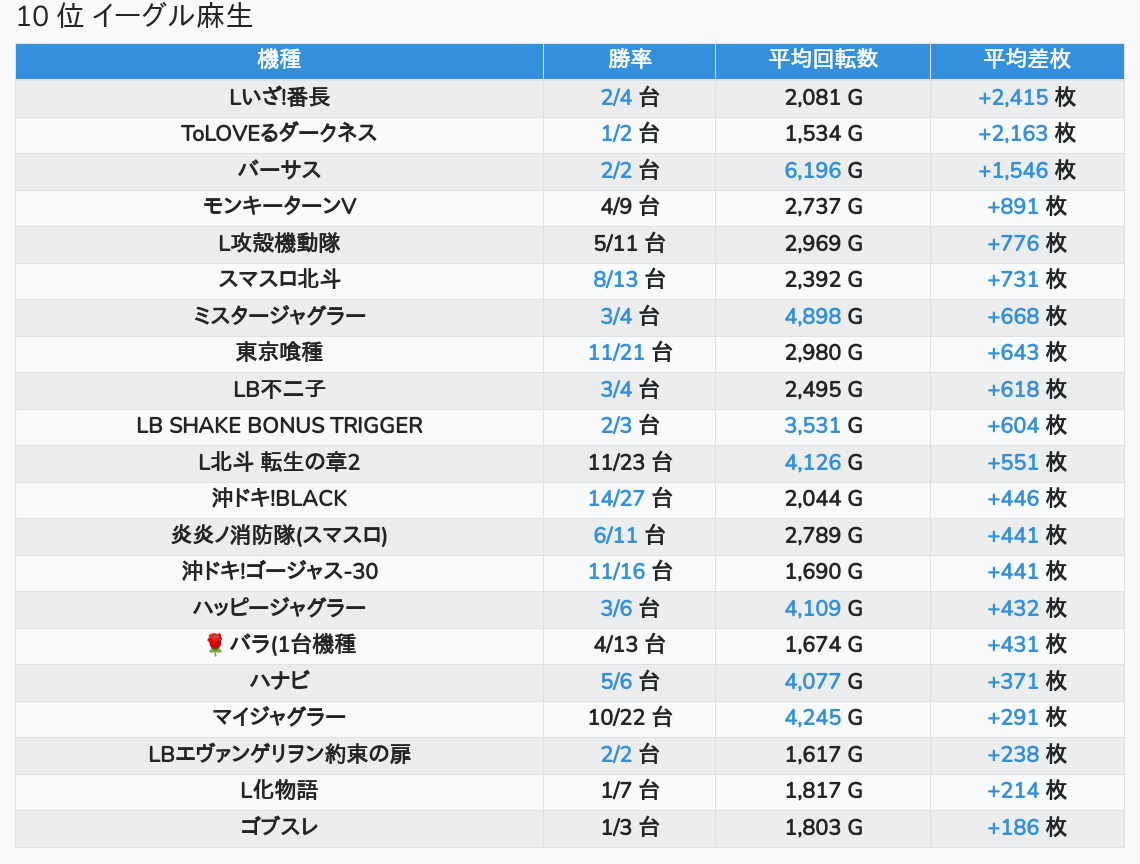This screenshot has width=1140, height=864.
Task: Select the 5/6 win rate for ハナビ
Action: coord(629,682)
